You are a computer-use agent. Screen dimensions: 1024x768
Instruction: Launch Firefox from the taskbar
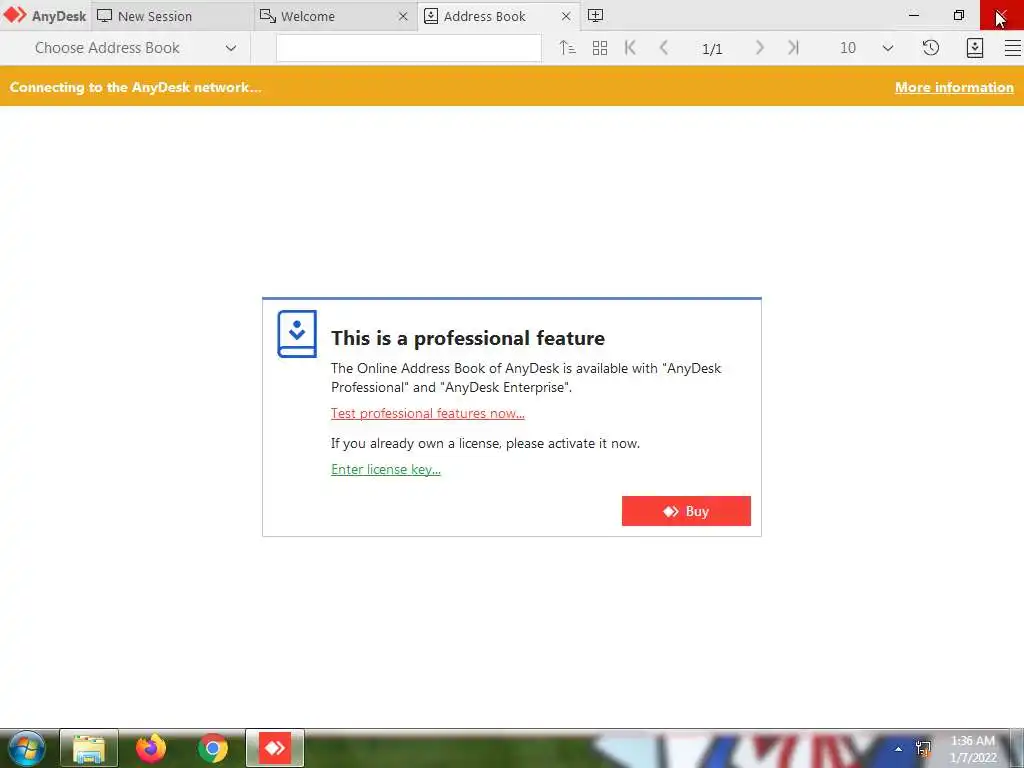click(151, 748)
